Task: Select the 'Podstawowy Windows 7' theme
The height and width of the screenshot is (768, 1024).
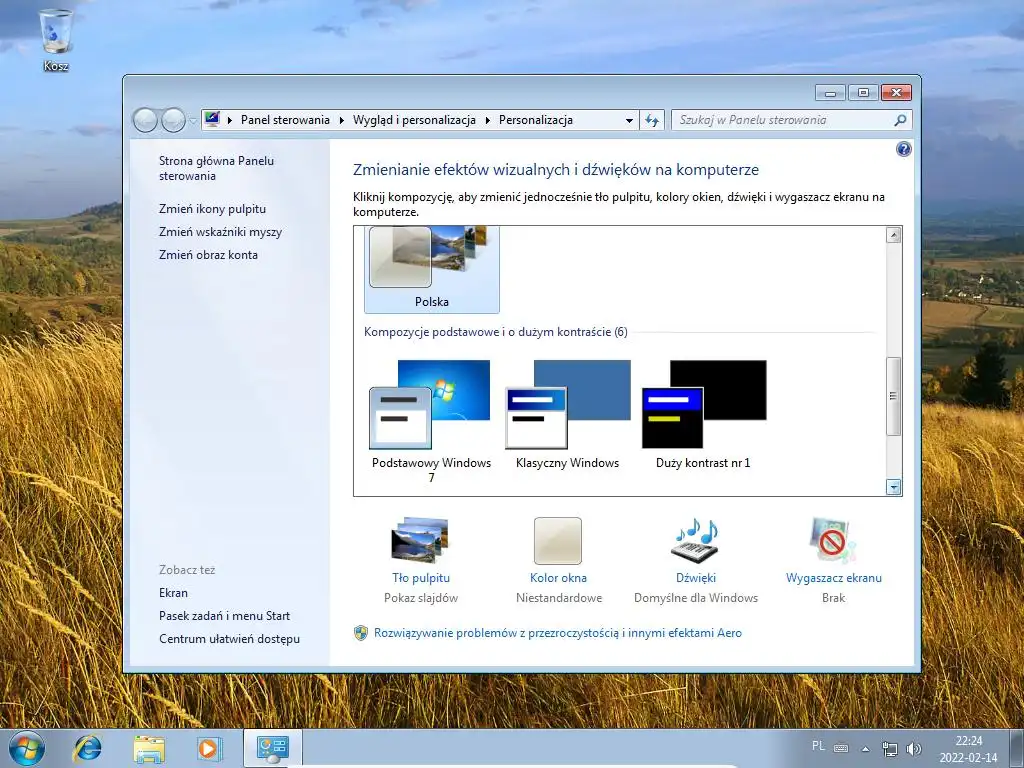Action: pos(431,421)
